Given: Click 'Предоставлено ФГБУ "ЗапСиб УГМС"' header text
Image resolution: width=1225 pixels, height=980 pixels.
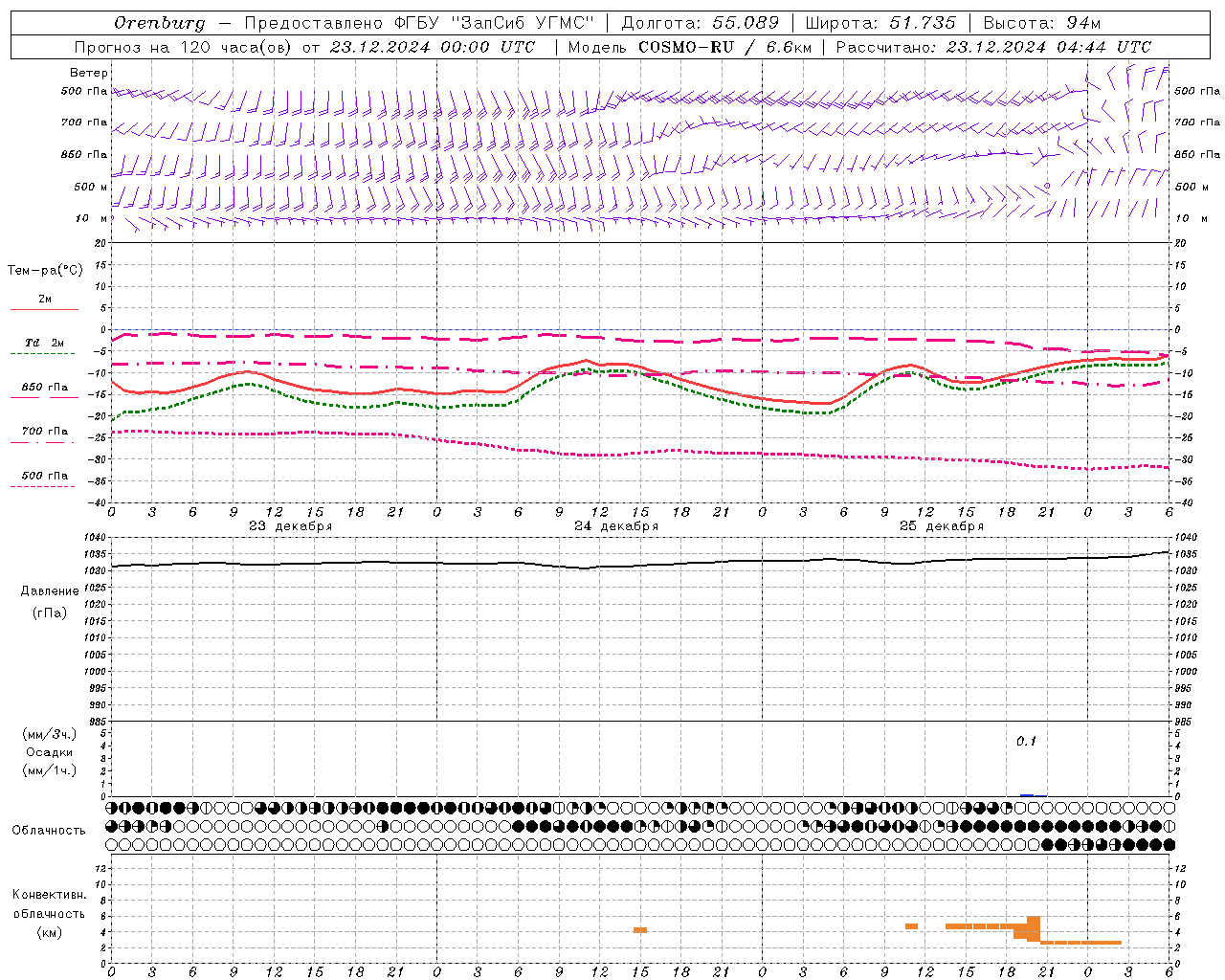Looking at the screenshot, I should [419, 23].
